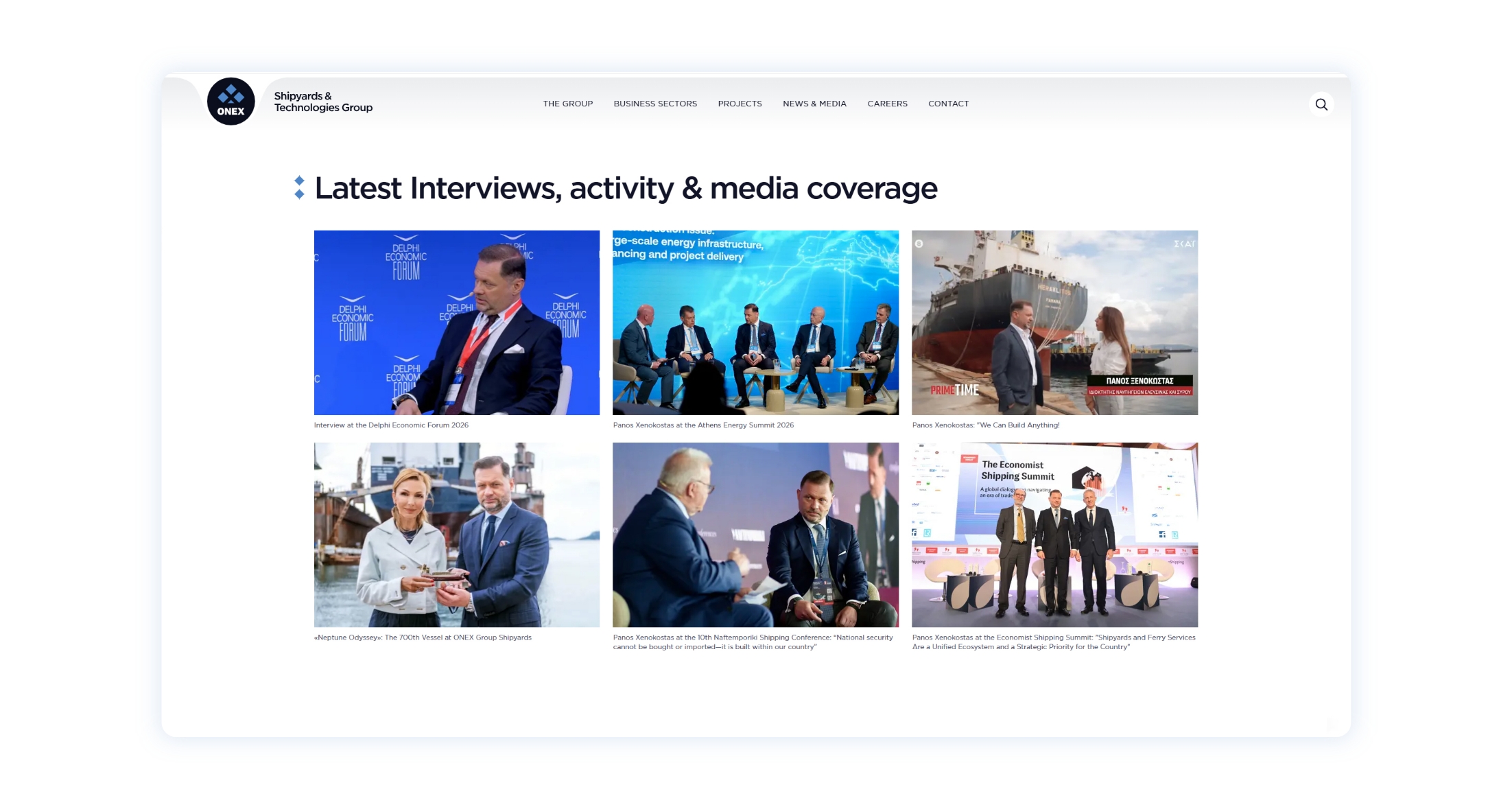Click Shipyards & Technologies Group text logo
The height and width of the screenshot is (809, 1512).
[323, 102]
